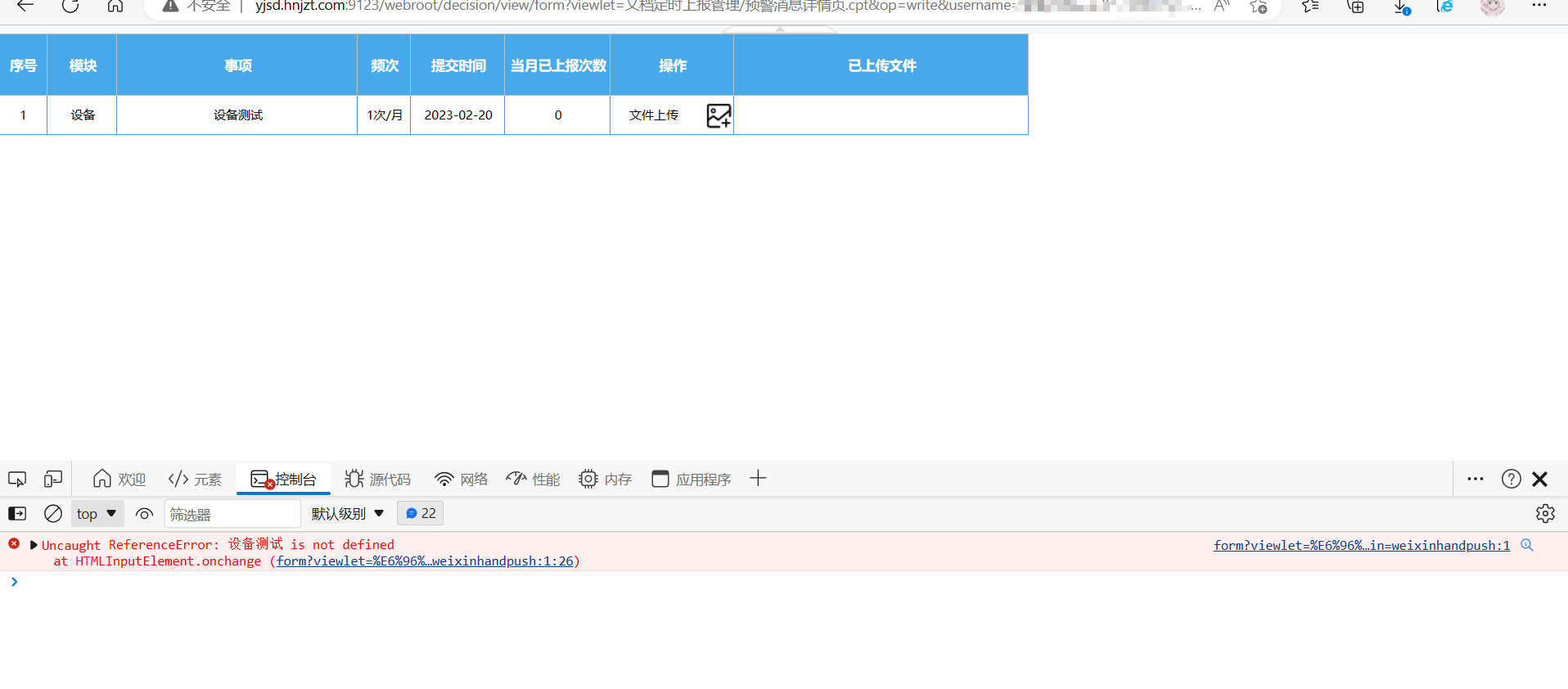The height and width of the screenshot is (689, 1568).
Task: Open the browser profile avatar
Action: pos(1493,6)
